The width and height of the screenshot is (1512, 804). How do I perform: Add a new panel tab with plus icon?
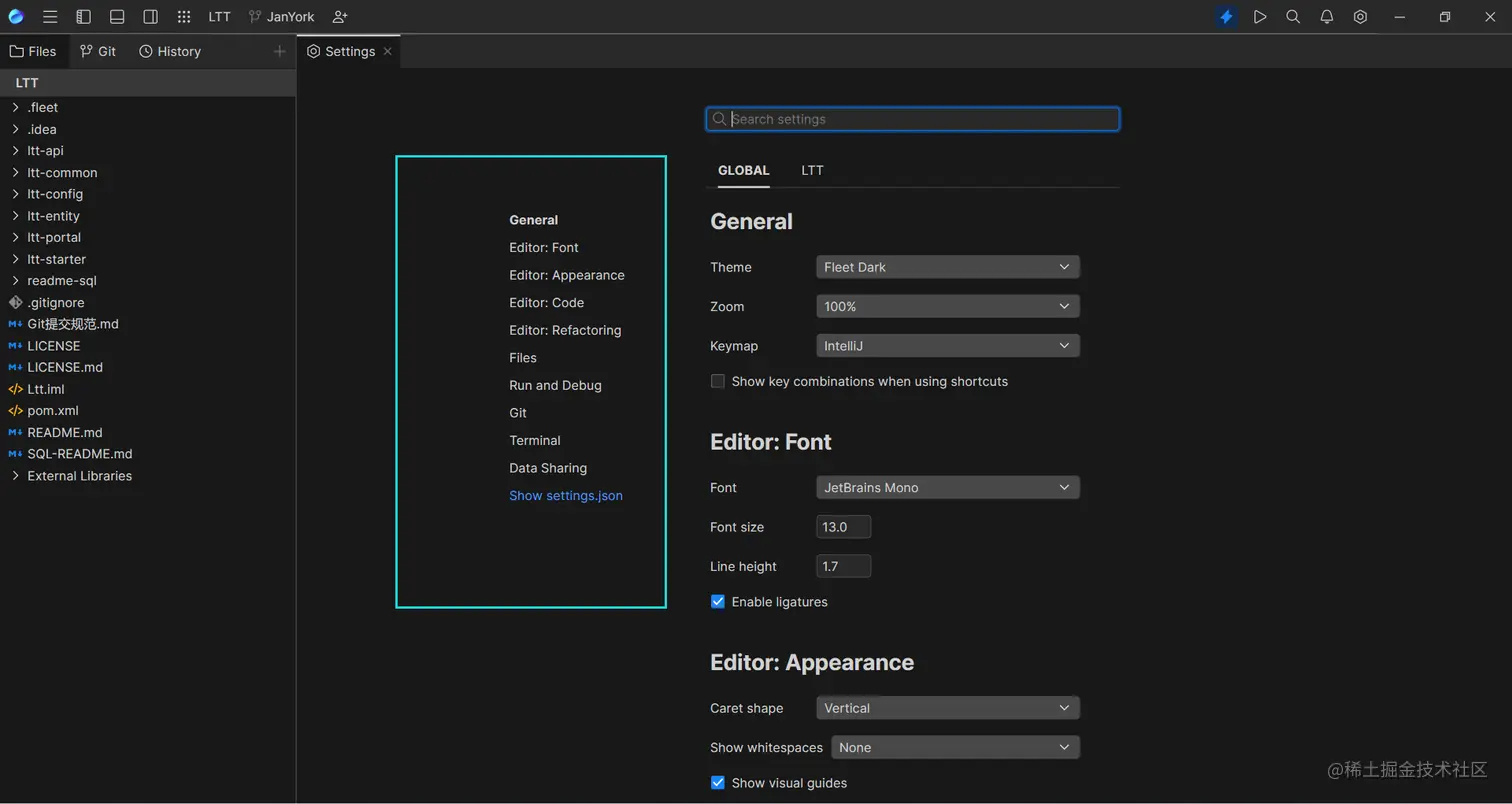[x=279, y=51]
